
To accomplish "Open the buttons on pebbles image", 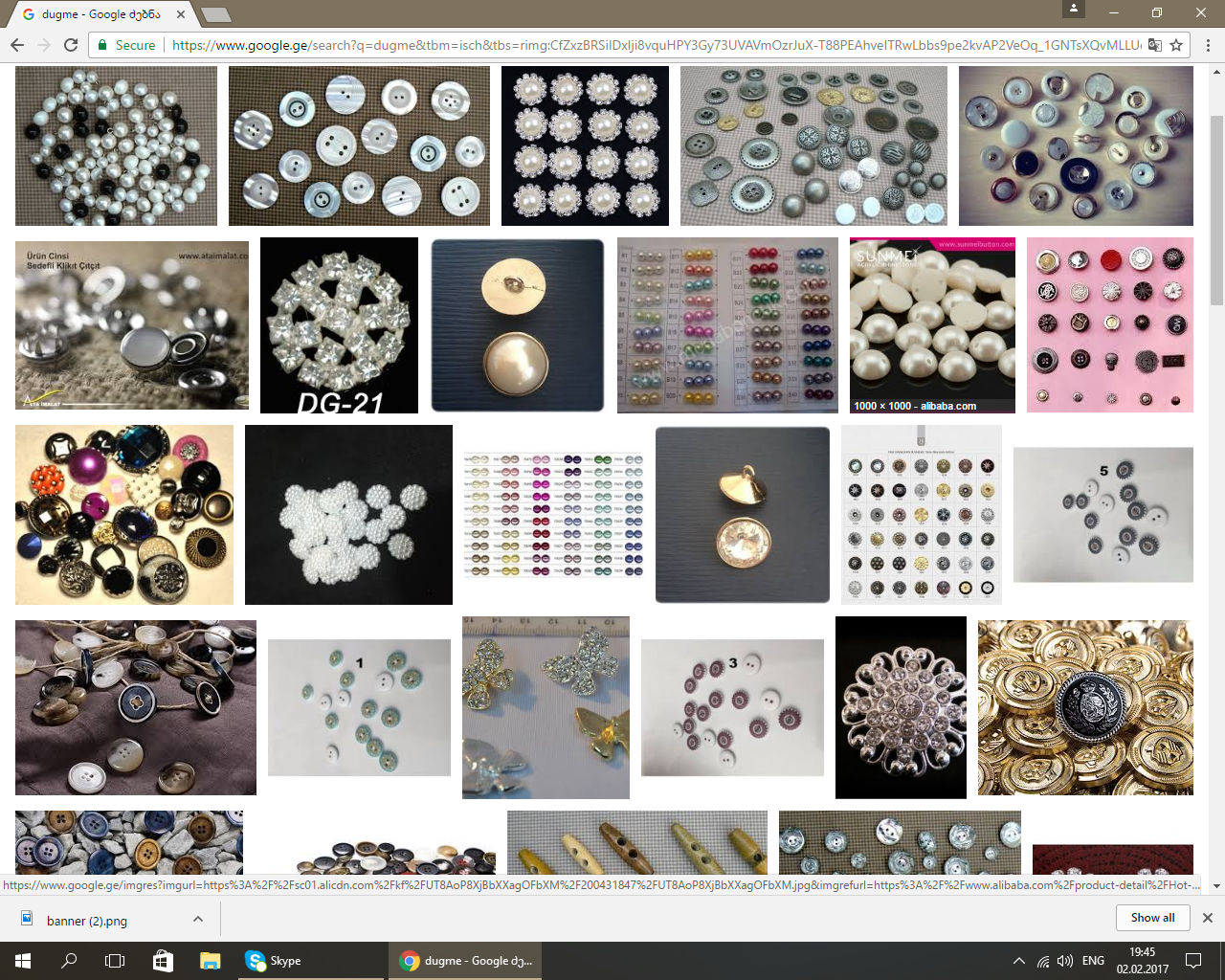I will 129,843.
